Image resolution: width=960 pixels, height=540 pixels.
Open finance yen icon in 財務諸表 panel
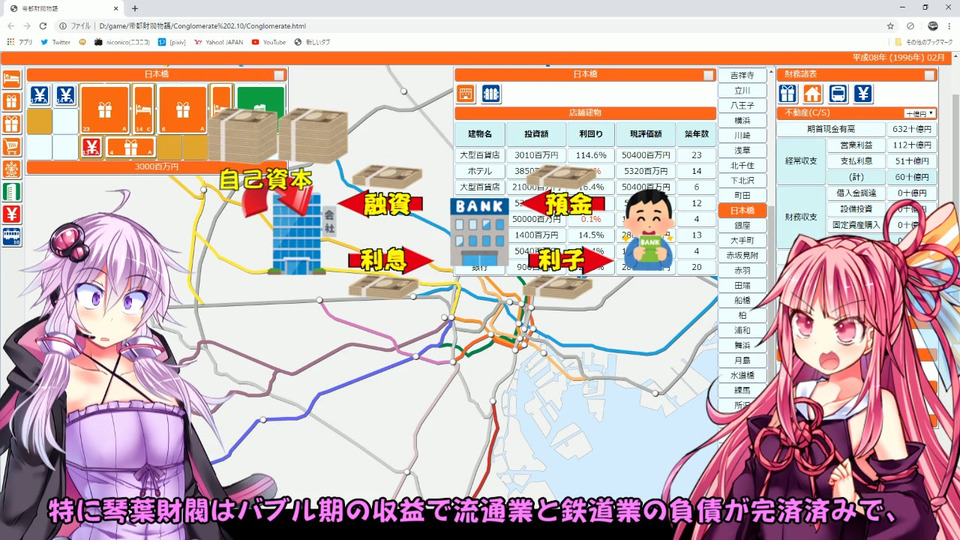[863, 94]
